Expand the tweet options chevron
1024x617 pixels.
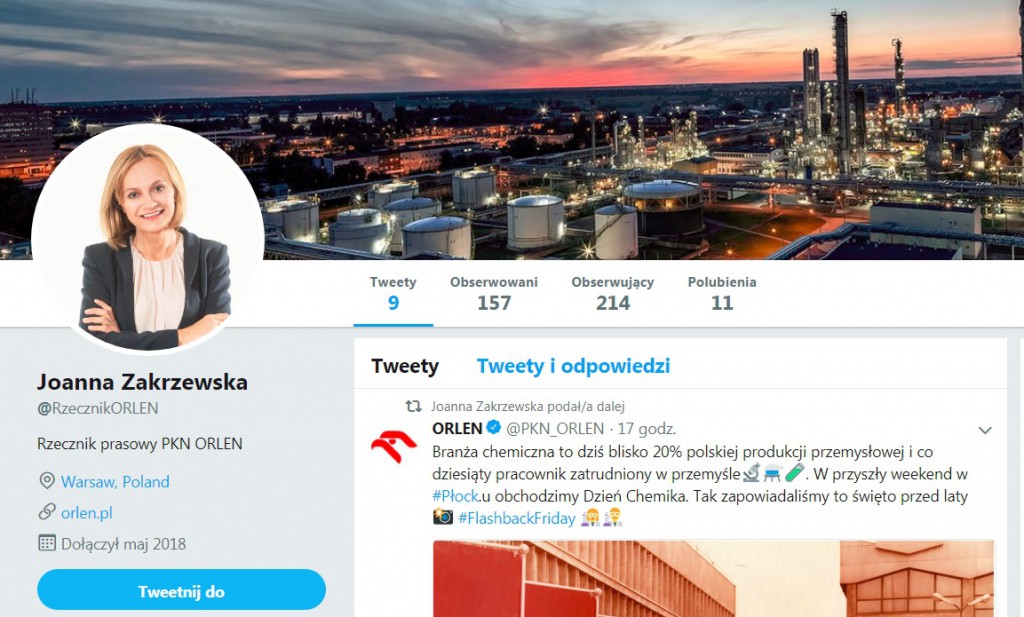point(985,430)
